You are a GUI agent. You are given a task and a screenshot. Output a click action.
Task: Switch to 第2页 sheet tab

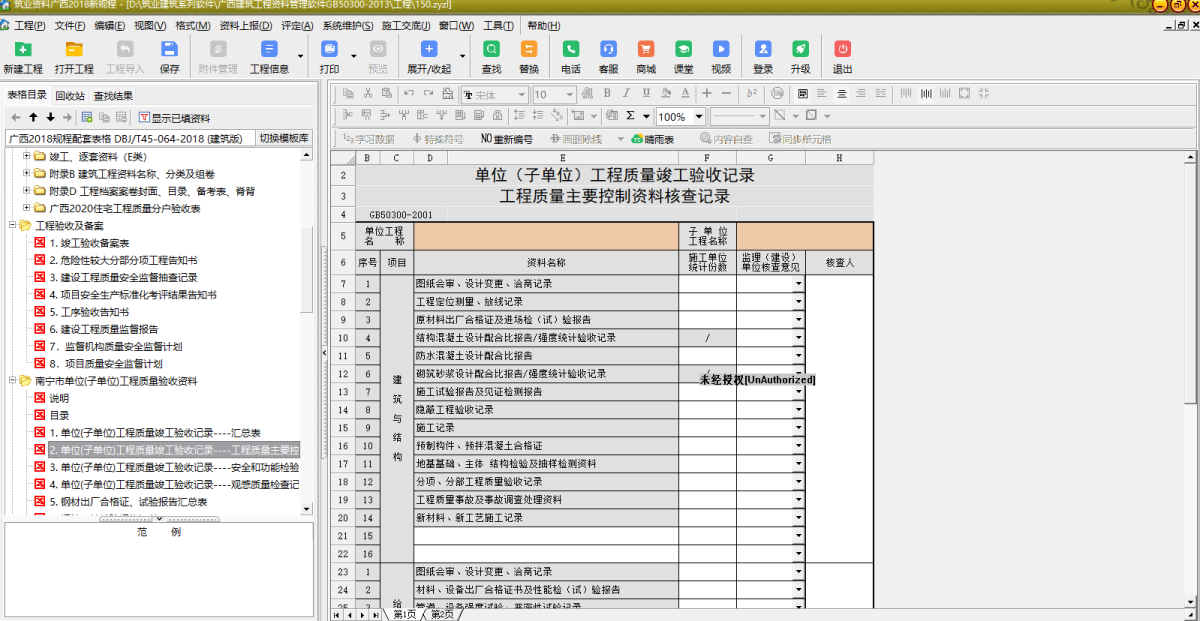[441, 614]
